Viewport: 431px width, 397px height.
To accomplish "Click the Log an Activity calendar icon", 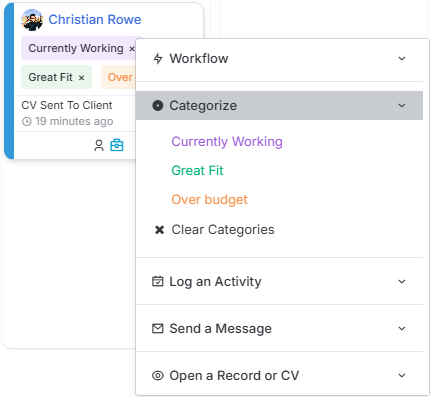I will (x=158, y=281).
